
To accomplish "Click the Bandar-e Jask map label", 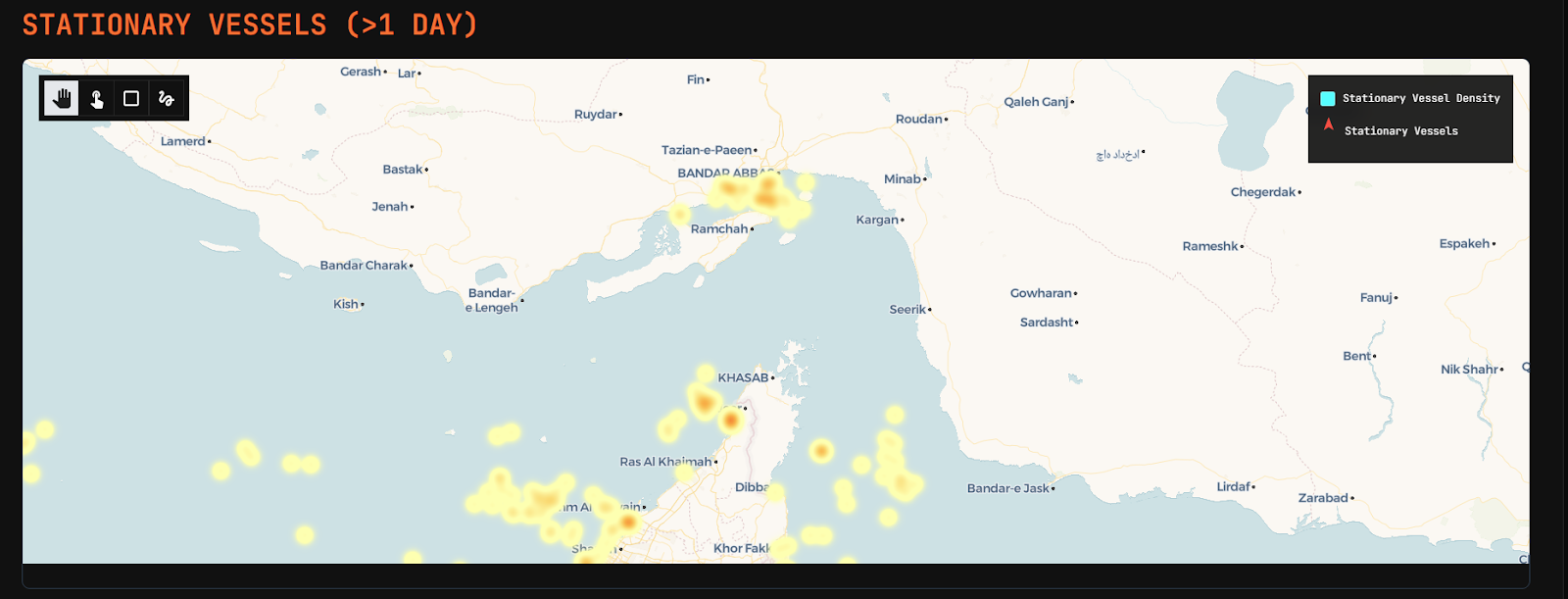I will (1008, 488).
